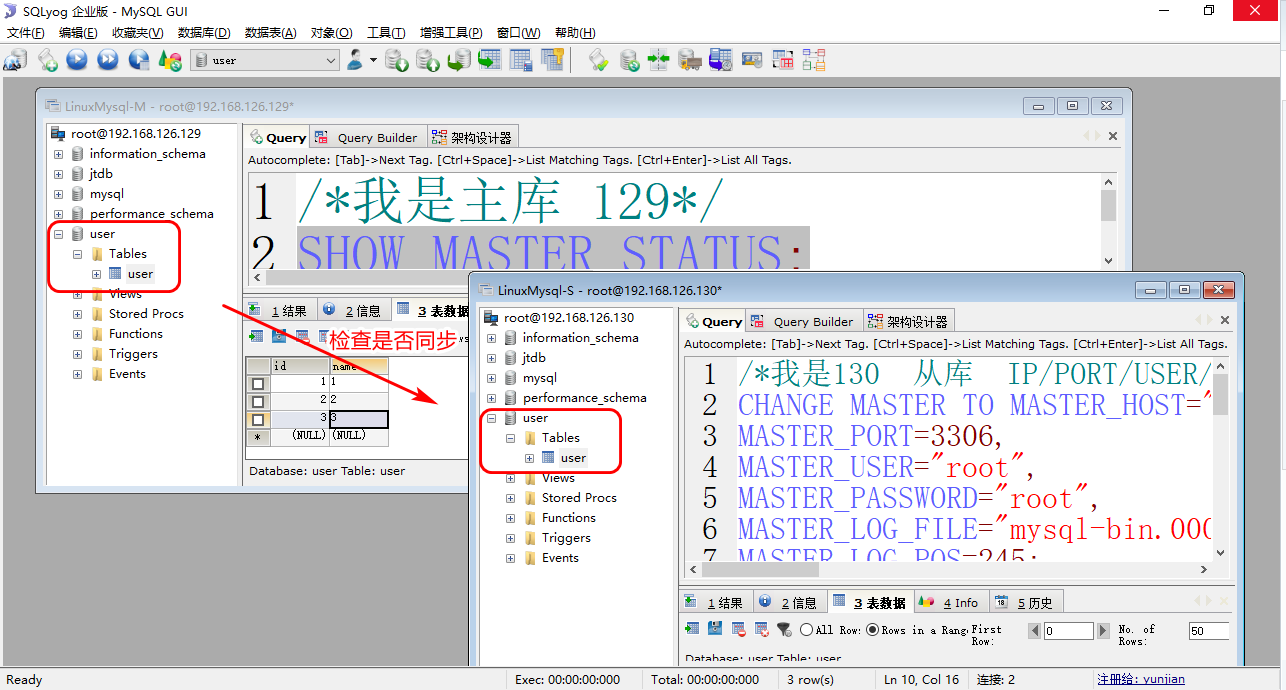Viewport: 1286px width, 690px height.
Task: Check the row checkbox for id 1
Action: pyautogui.click(x=259, y=383)
